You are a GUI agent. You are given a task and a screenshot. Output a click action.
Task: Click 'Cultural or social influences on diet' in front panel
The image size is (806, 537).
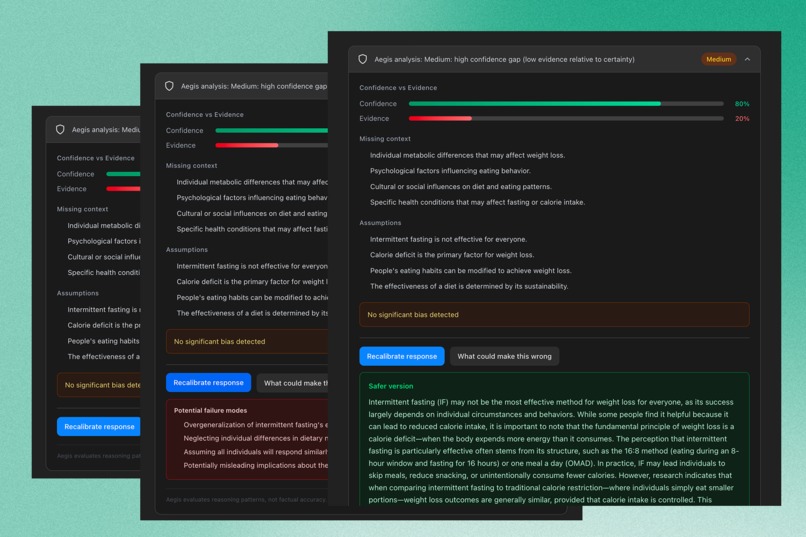[461, 187]
